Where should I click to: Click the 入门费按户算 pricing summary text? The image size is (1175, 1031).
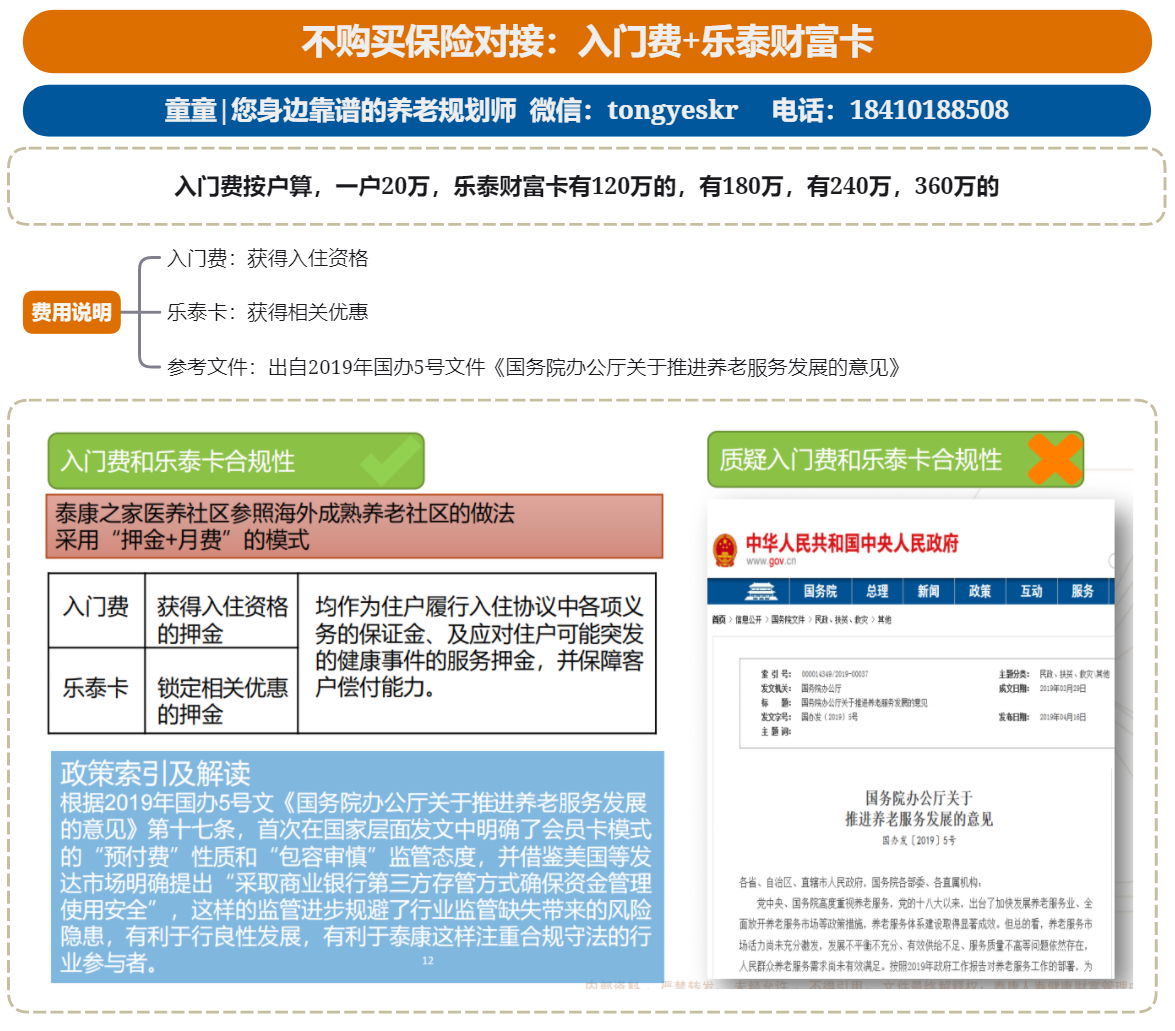click(587, 186)
